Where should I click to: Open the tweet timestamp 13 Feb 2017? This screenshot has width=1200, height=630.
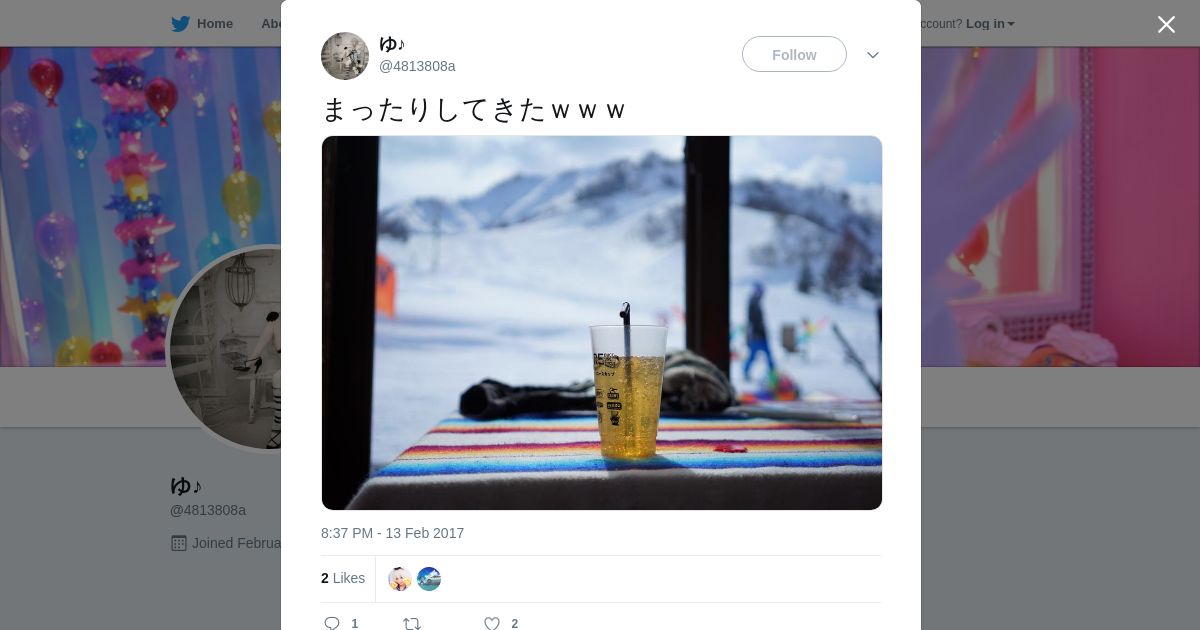pyautogui.click(x=393, y=533)
